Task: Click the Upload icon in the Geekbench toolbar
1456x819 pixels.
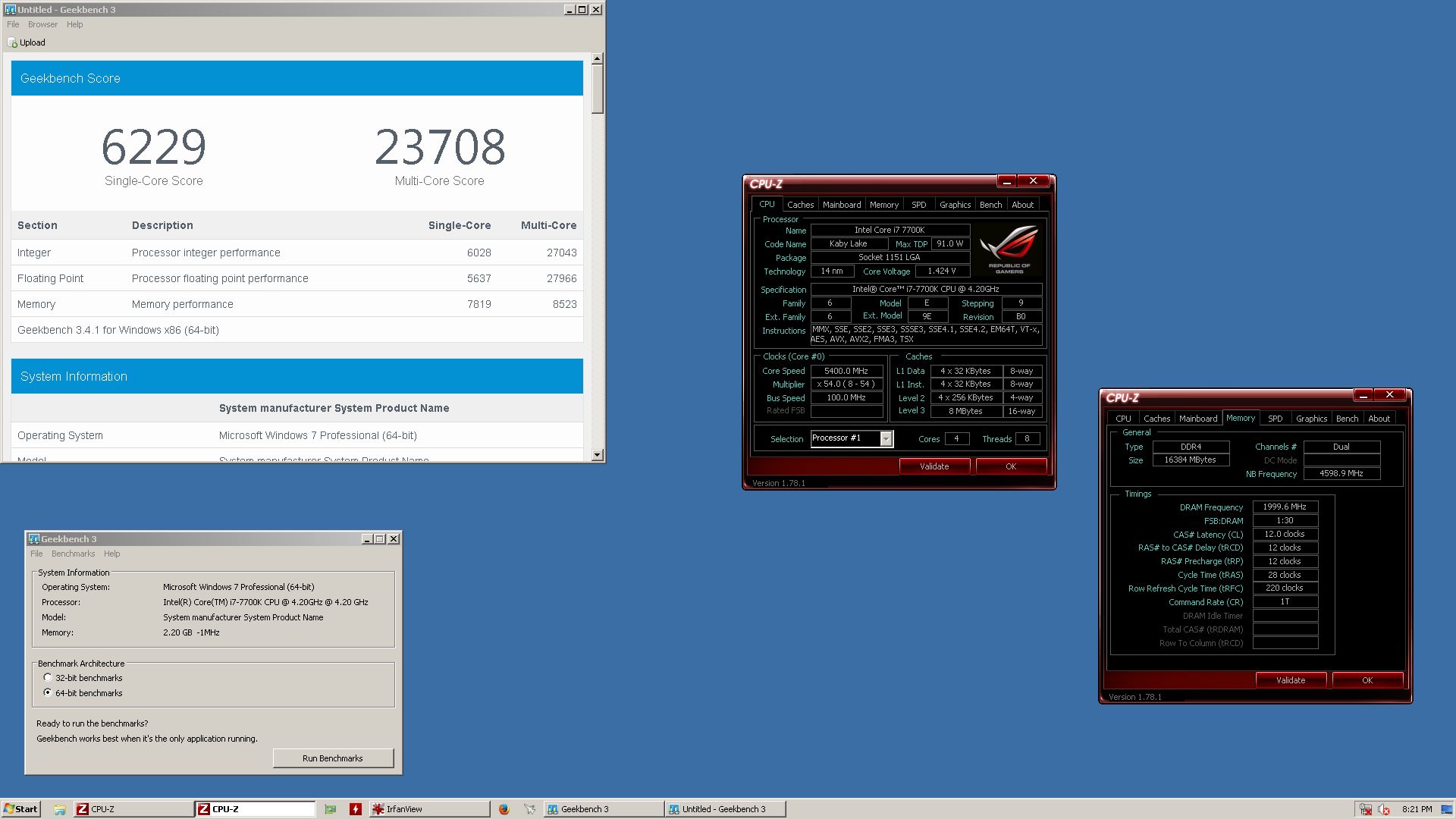Action: pyautogui.click(x=13, y=43)
